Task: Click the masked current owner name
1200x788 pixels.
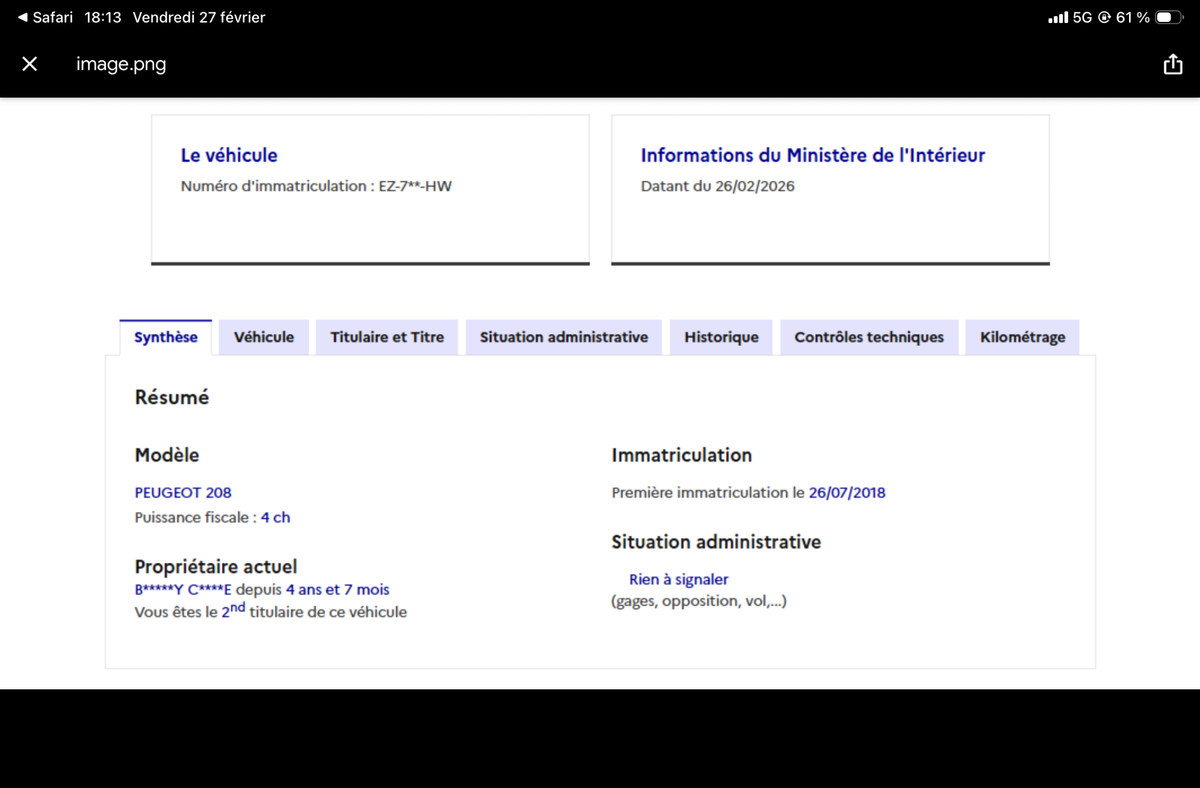Action: 183,589
